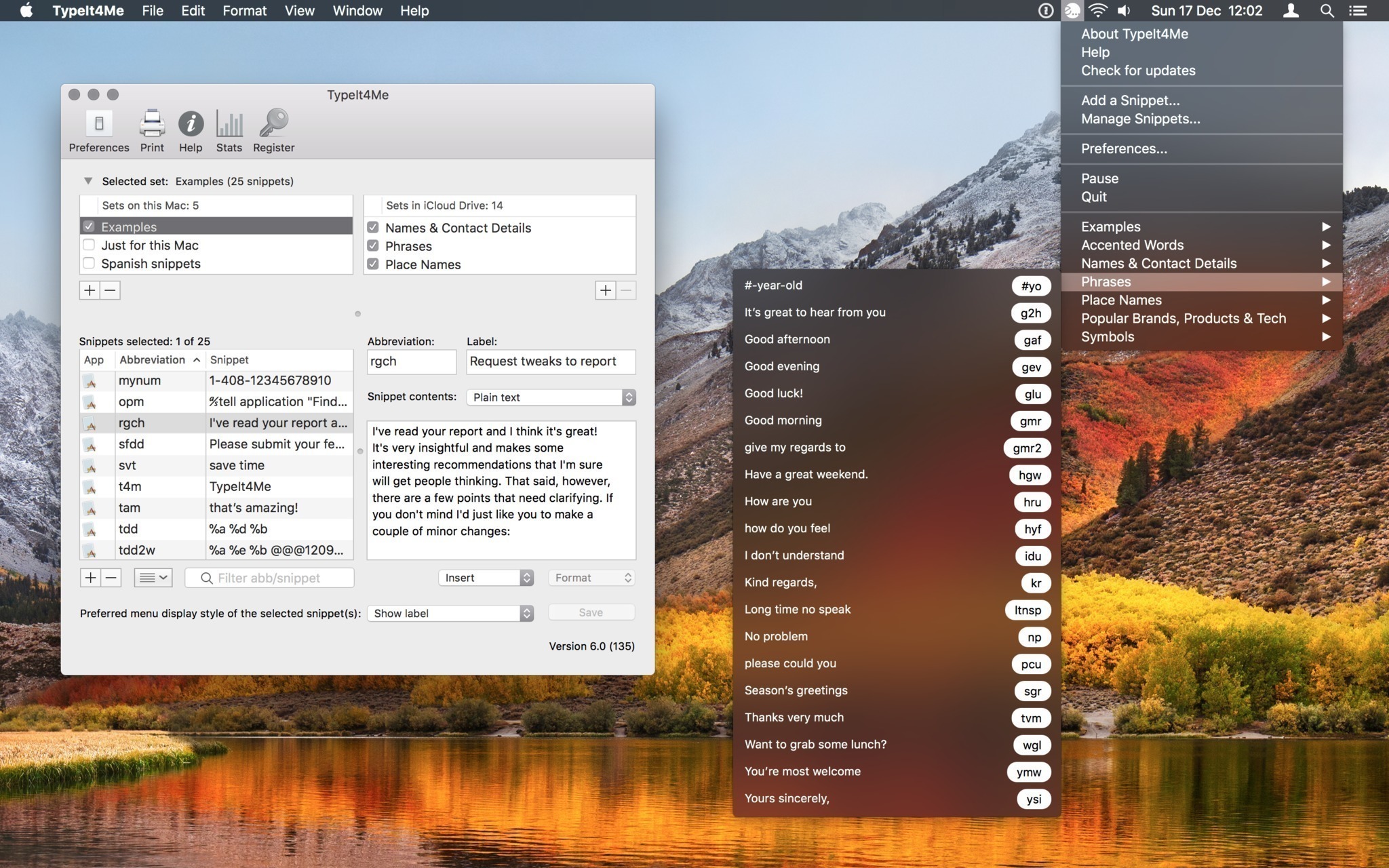Add a new set on this Mac

(x=90, y=290)
